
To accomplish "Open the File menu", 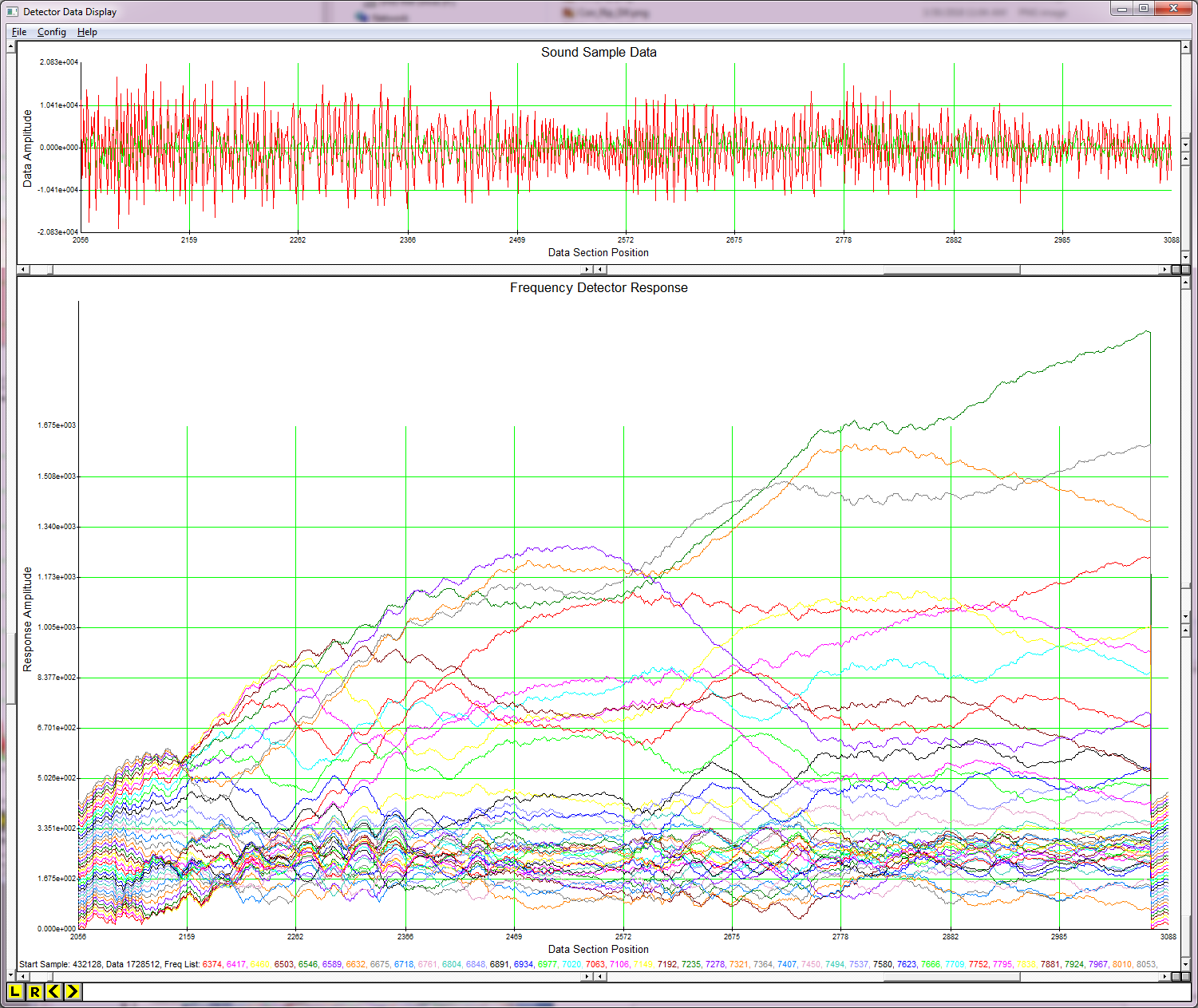I will pyautogui.click(x=18, y=32).
